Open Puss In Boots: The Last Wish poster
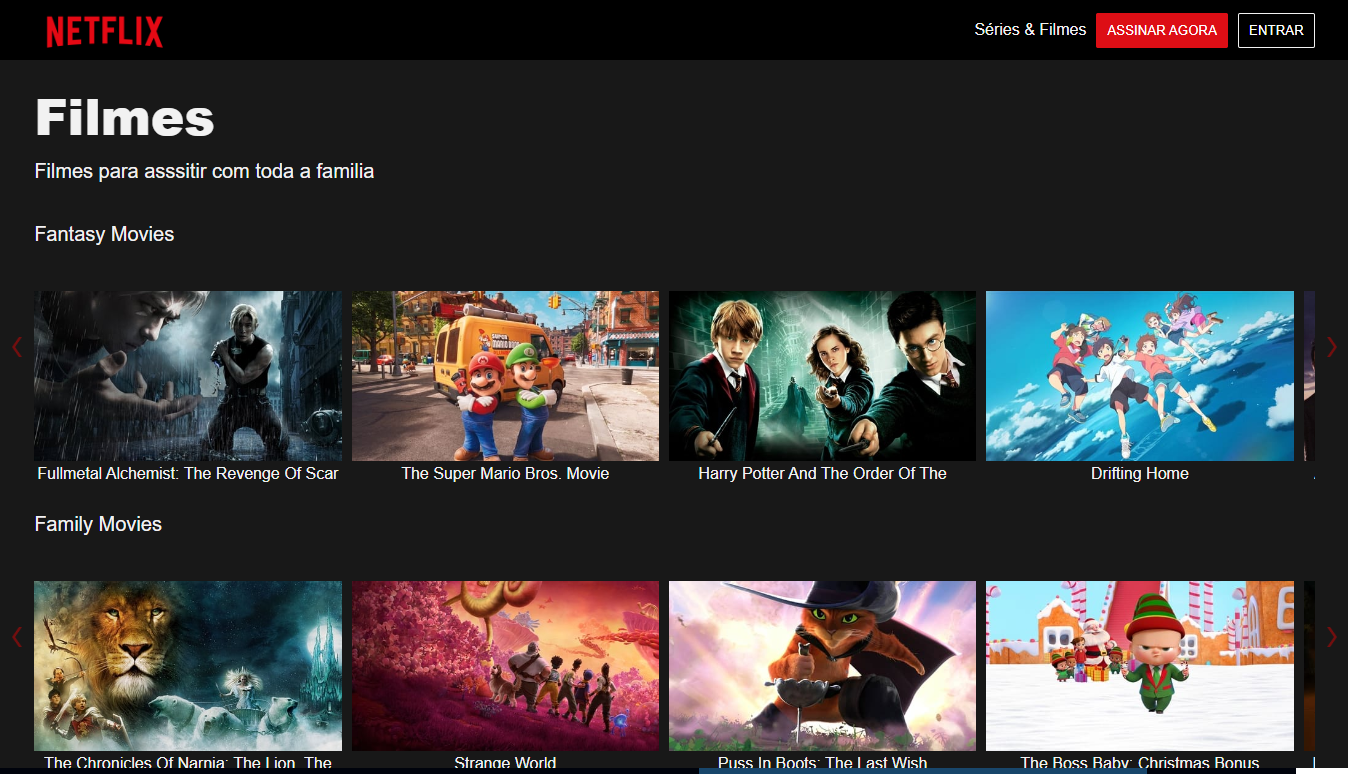1348x774 pixels. point(822,665)
